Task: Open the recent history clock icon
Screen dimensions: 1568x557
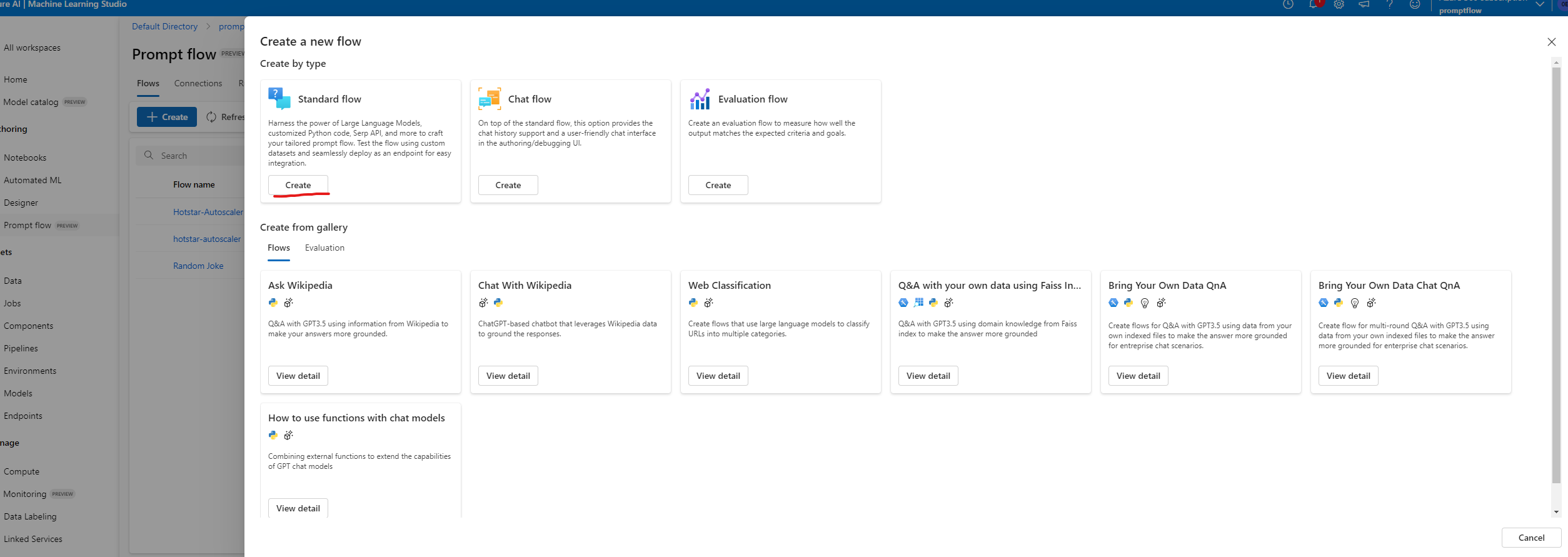Action: tap(1288, 5)
